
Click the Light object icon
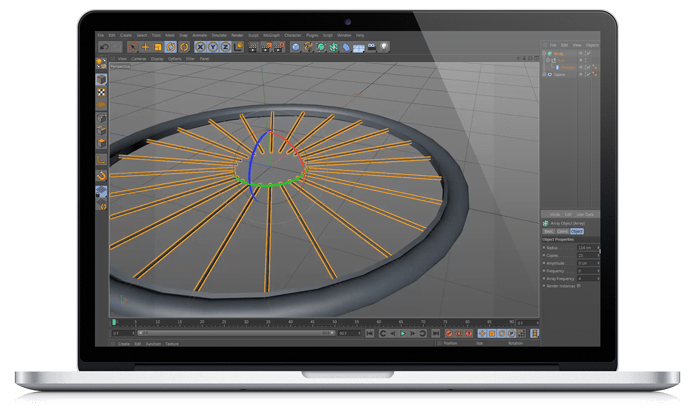click(385, 46)
